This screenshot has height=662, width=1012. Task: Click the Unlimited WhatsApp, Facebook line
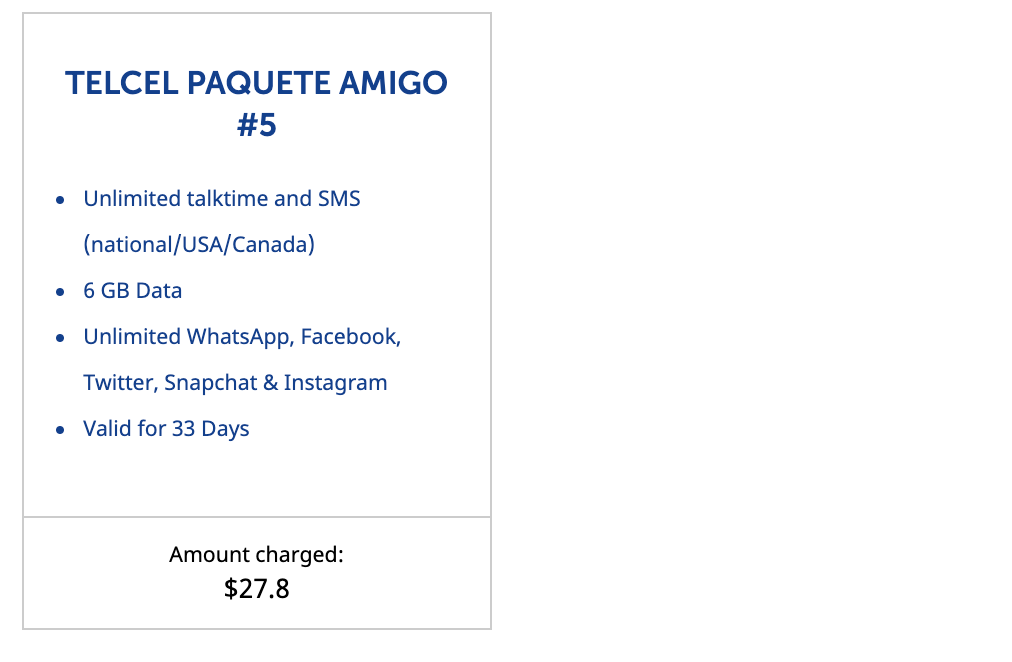pyautogui.click(x=242, y=337)
